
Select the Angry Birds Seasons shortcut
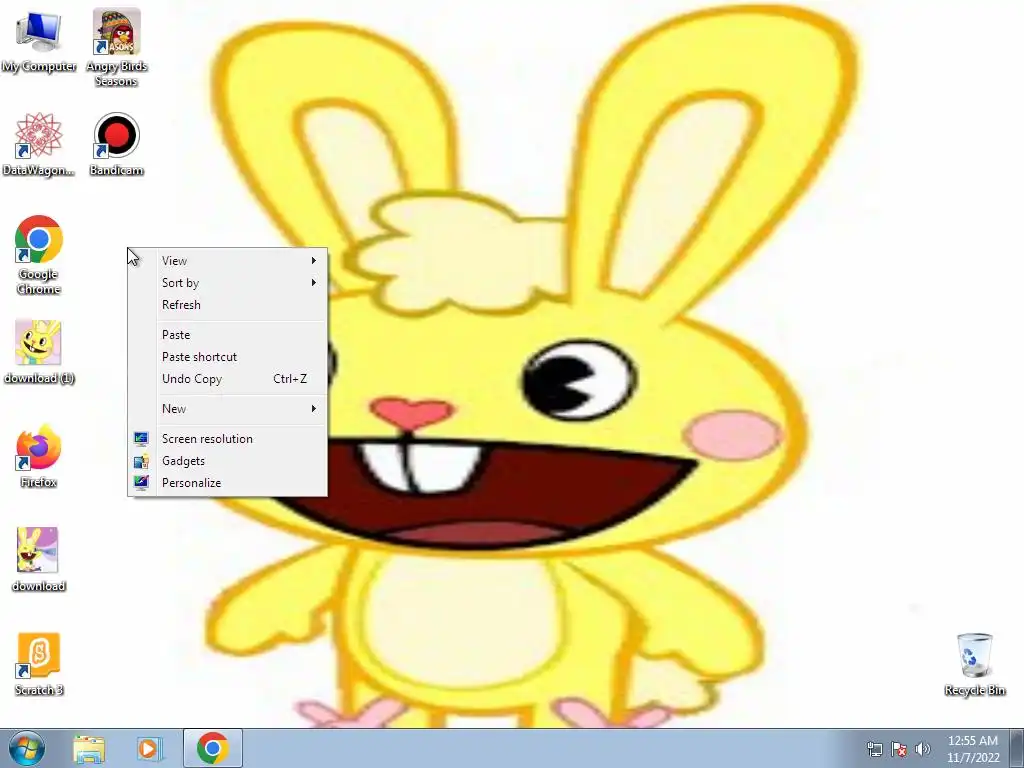116,47
